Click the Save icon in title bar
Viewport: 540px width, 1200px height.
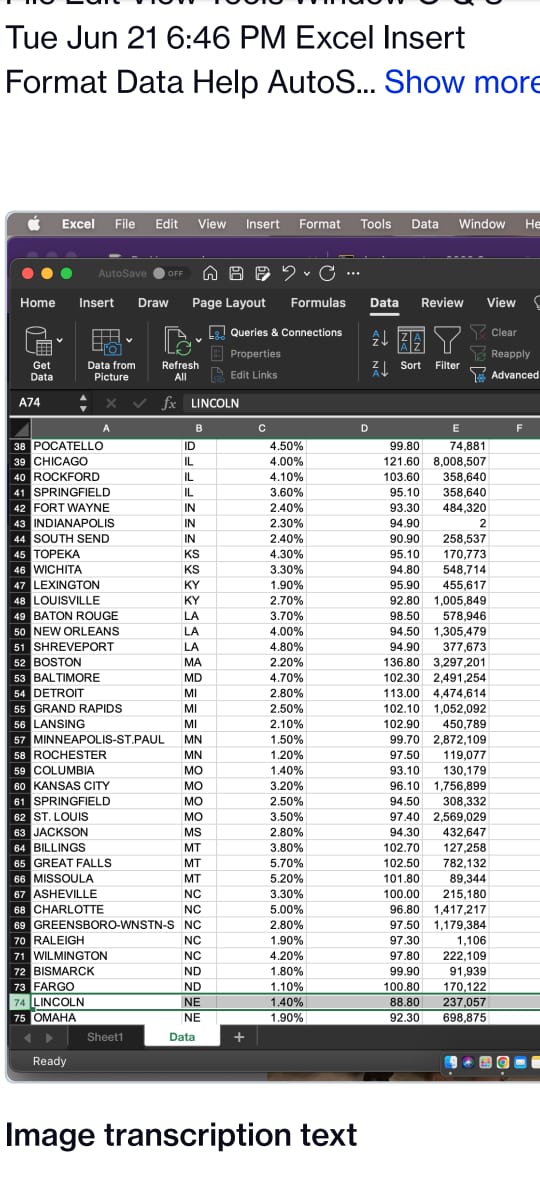click(236, 273)
